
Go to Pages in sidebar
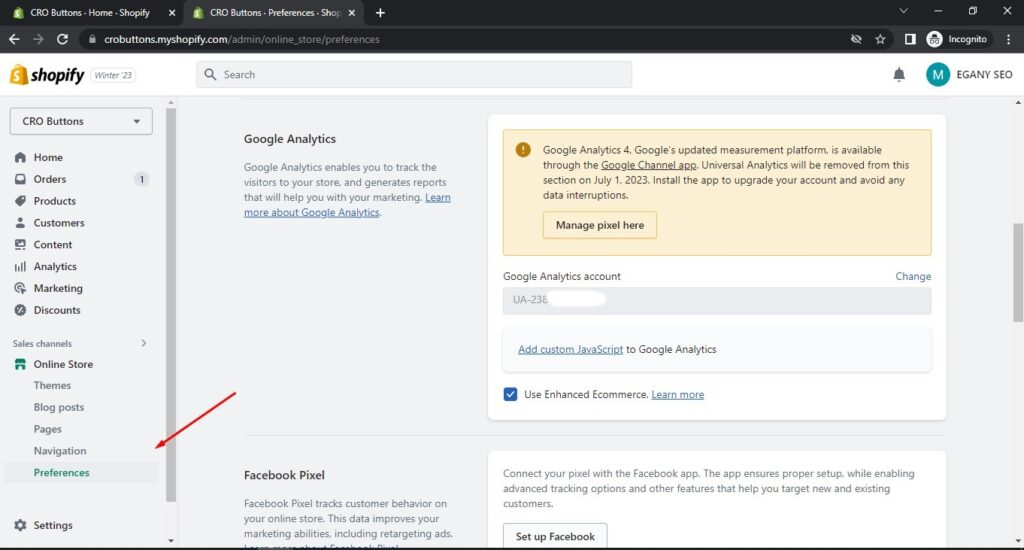[x=48, y=429]
